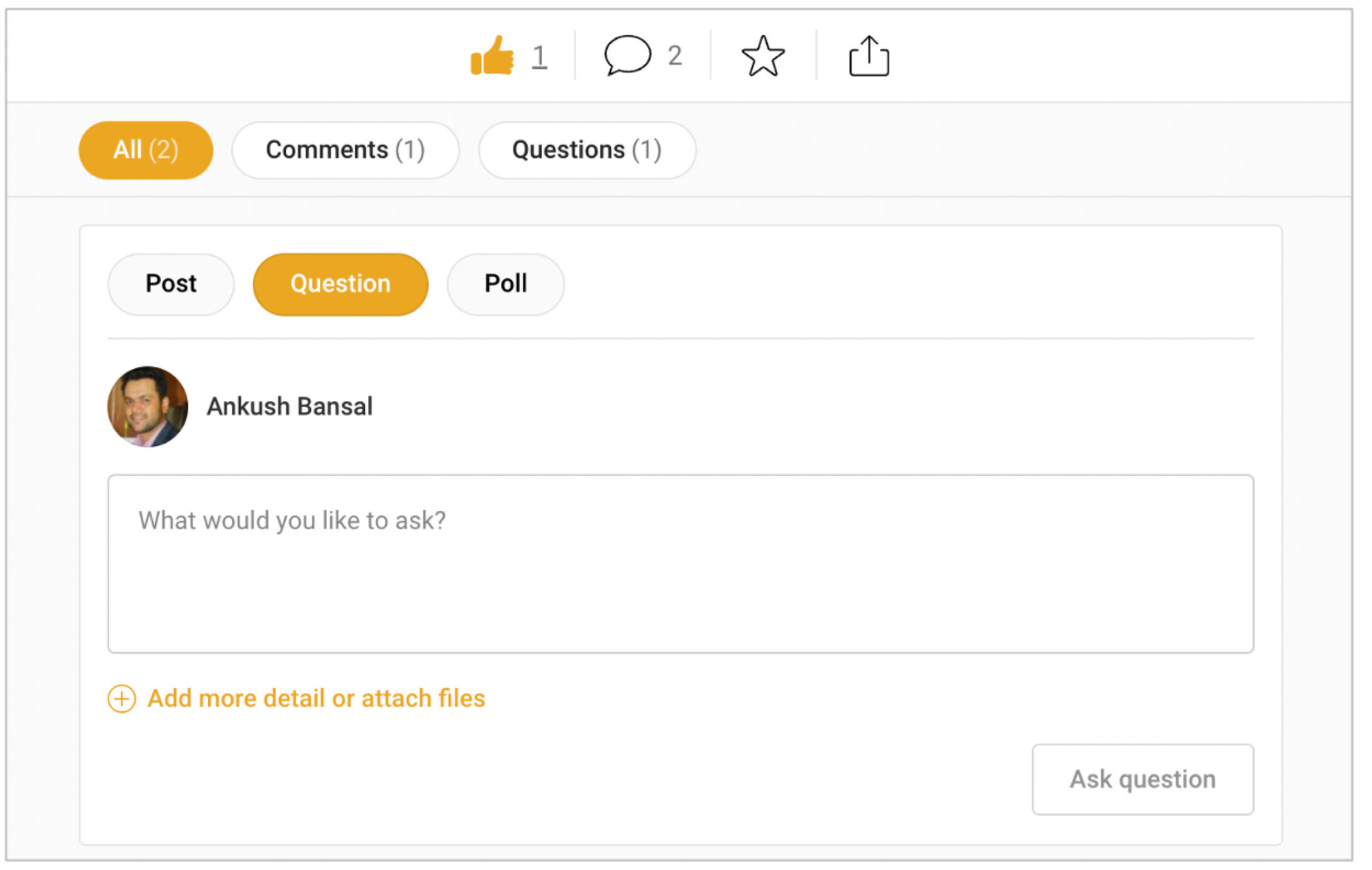Open Ankush Bansal's profile picture
The width and height of the screenshot is (1372, 870).
tap(148, 407)
